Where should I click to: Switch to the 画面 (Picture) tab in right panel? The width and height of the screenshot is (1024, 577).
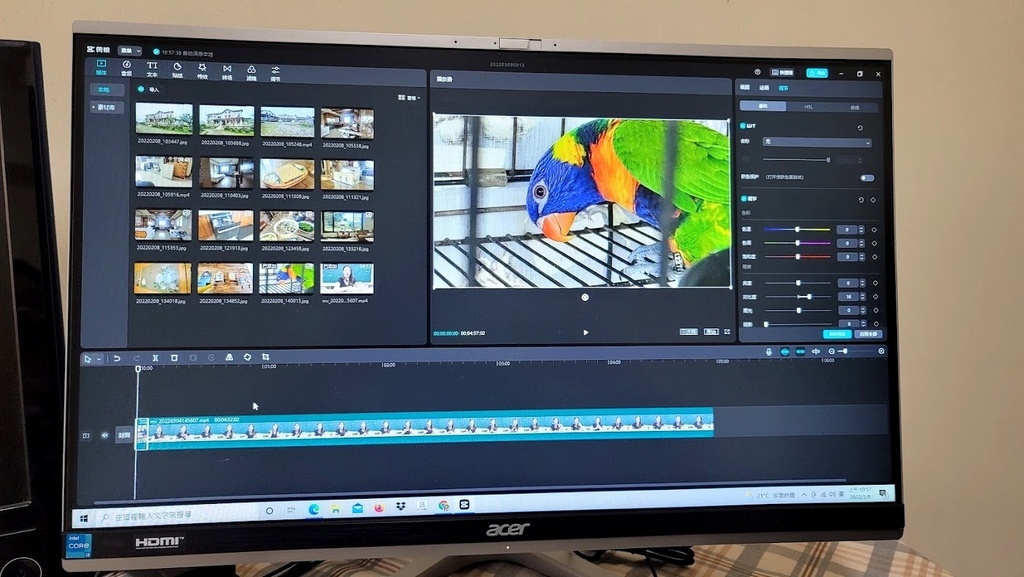click(745, 87)
